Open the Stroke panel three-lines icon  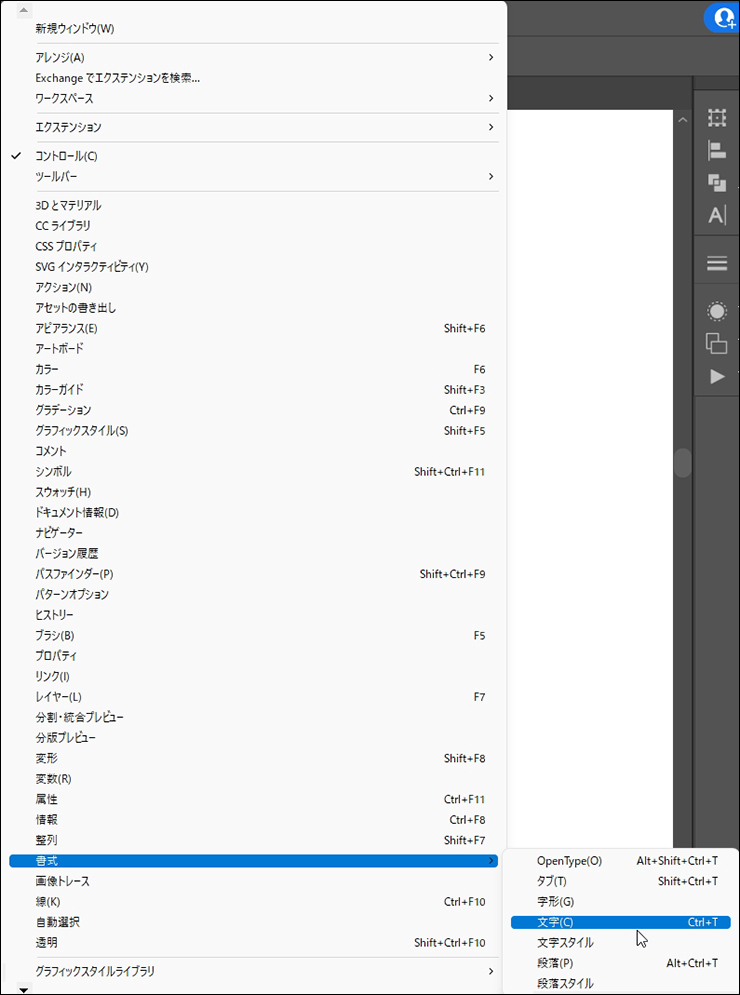click(716, 263)
